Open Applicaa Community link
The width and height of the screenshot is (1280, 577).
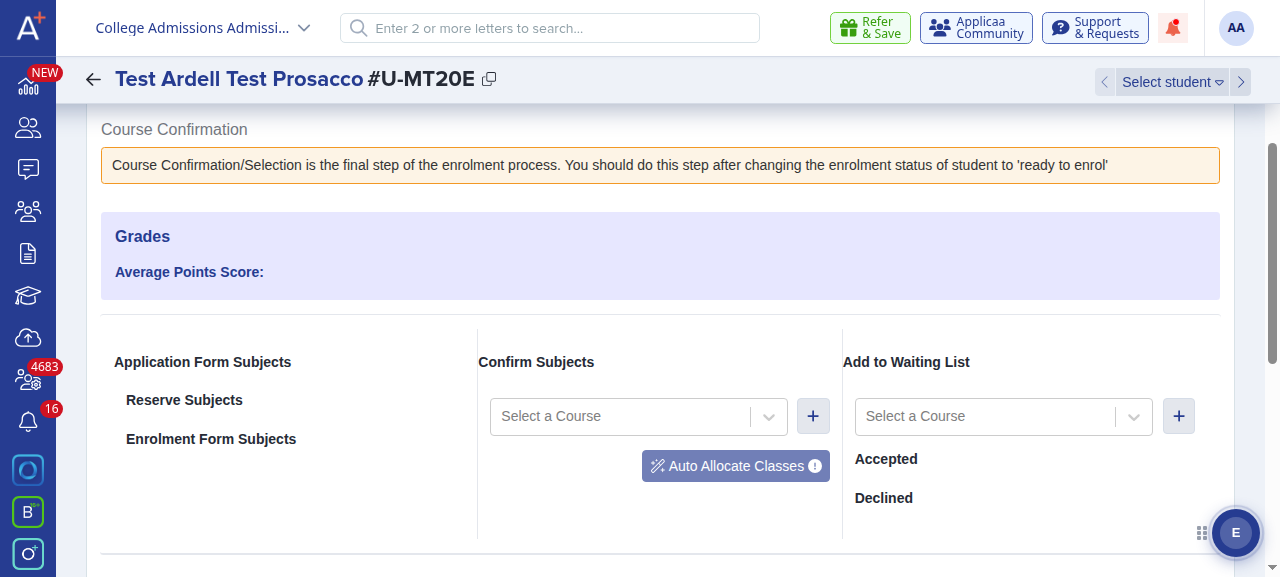click(976, 28)
